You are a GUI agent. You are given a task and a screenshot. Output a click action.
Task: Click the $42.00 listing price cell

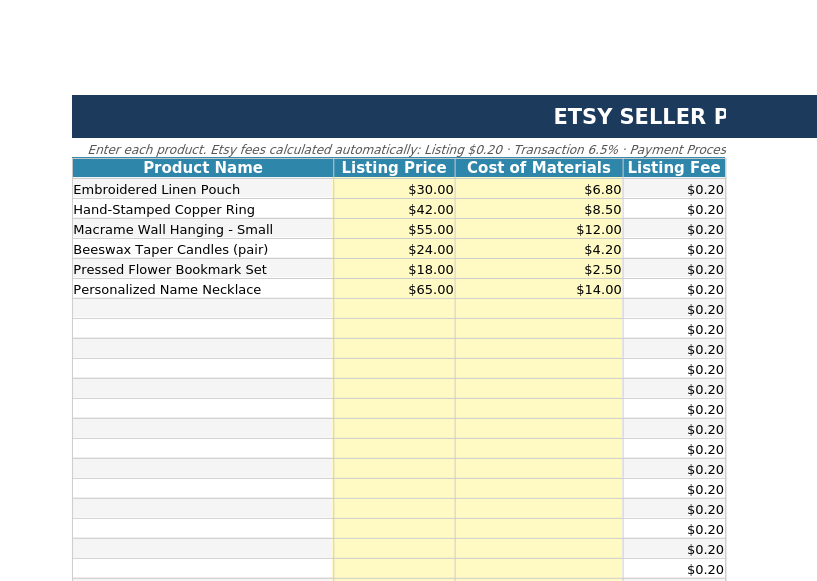click(x=394, y=209)
